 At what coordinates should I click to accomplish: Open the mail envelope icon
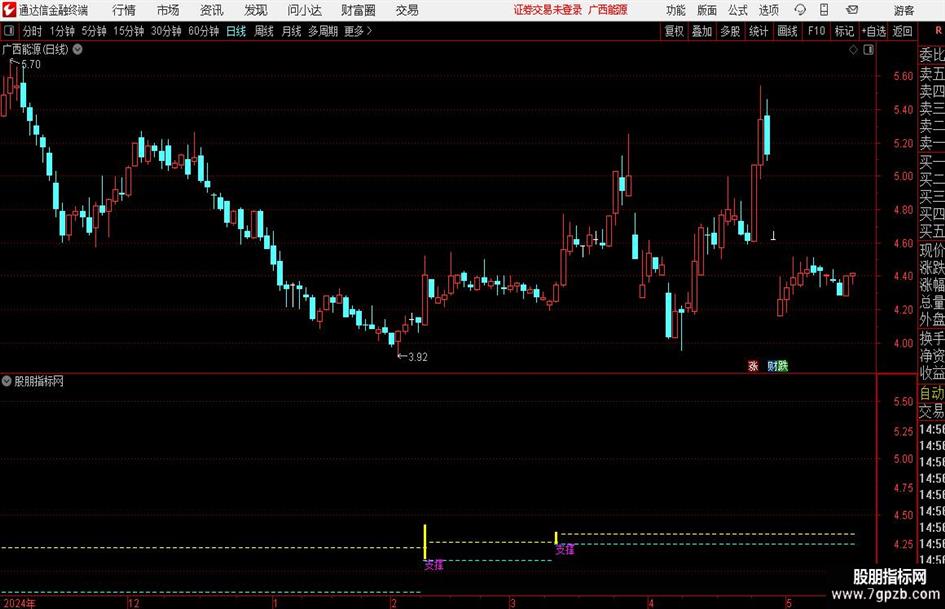(x=852, y=10)
